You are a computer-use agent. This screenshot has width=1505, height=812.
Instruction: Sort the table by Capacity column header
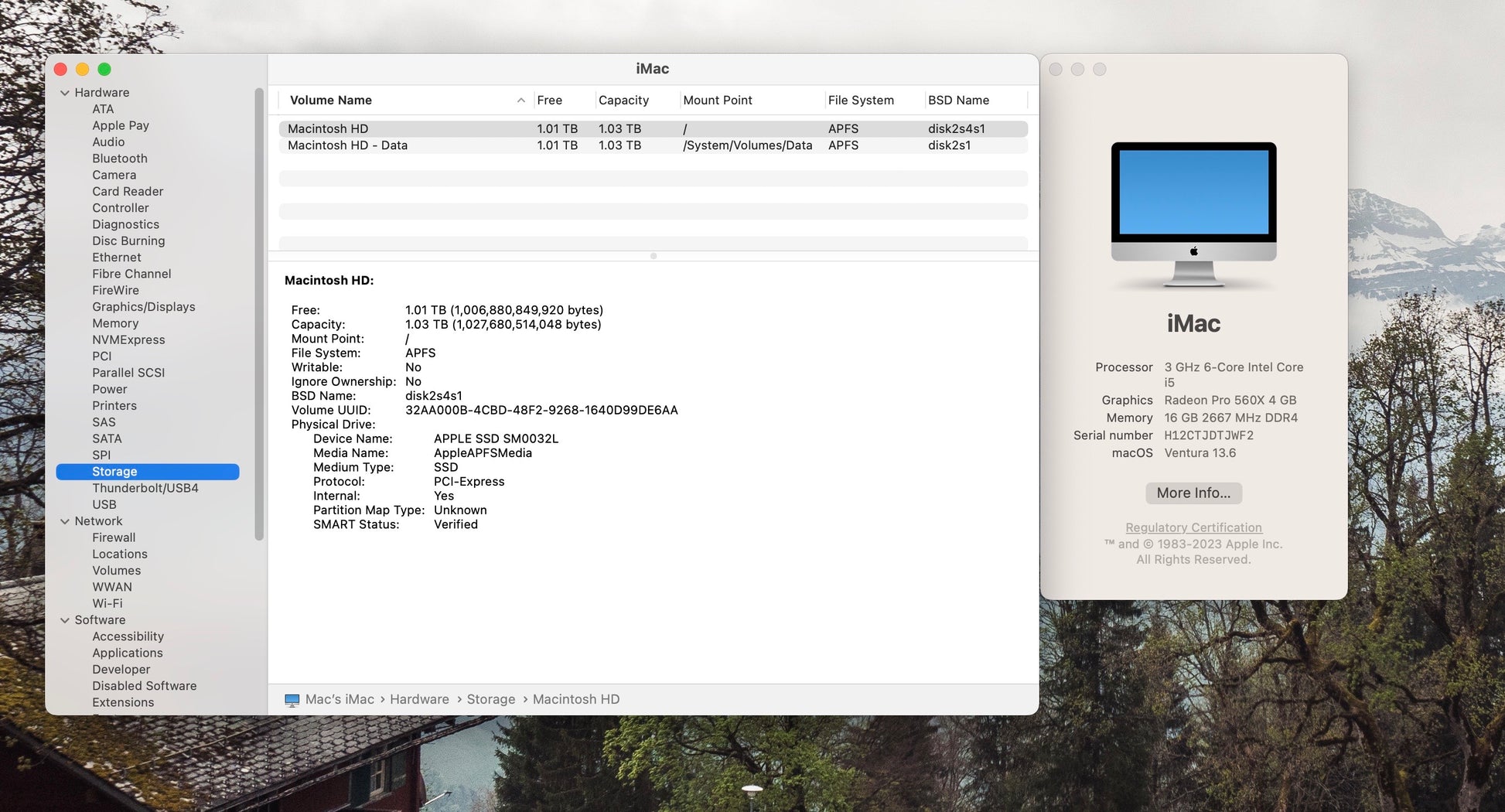623,101
